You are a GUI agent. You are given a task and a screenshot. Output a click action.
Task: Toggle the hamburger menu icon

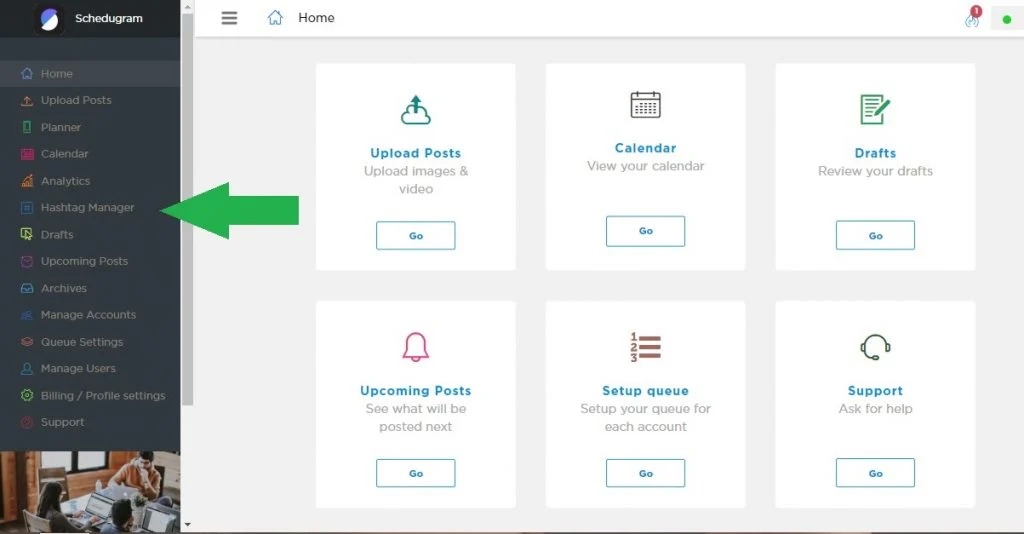point(229,18)
